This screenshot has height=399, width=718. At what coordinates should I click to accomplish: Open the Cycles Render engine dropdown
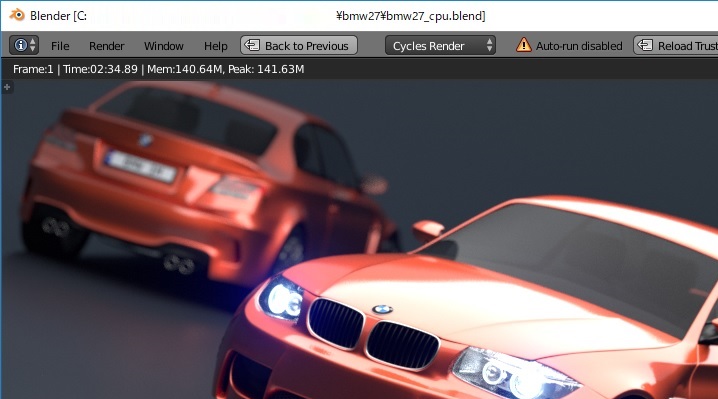440,45
